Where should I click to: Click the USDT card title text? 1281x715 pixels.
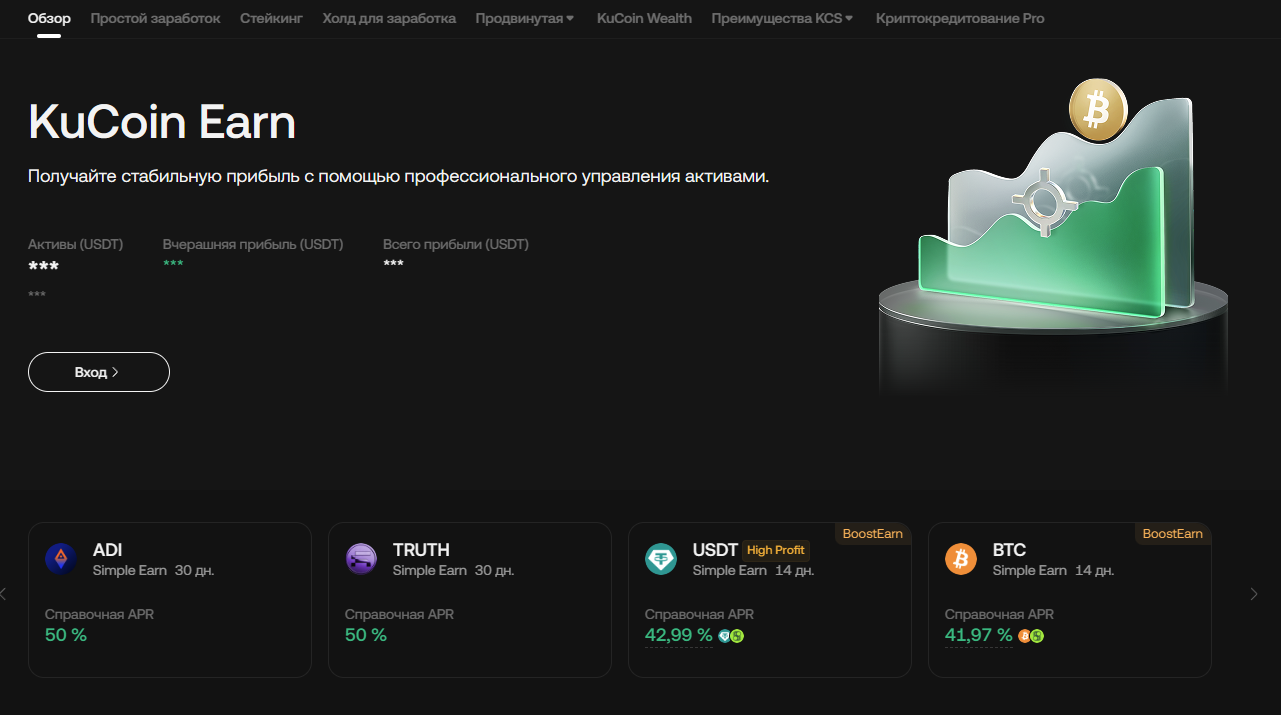715,550
